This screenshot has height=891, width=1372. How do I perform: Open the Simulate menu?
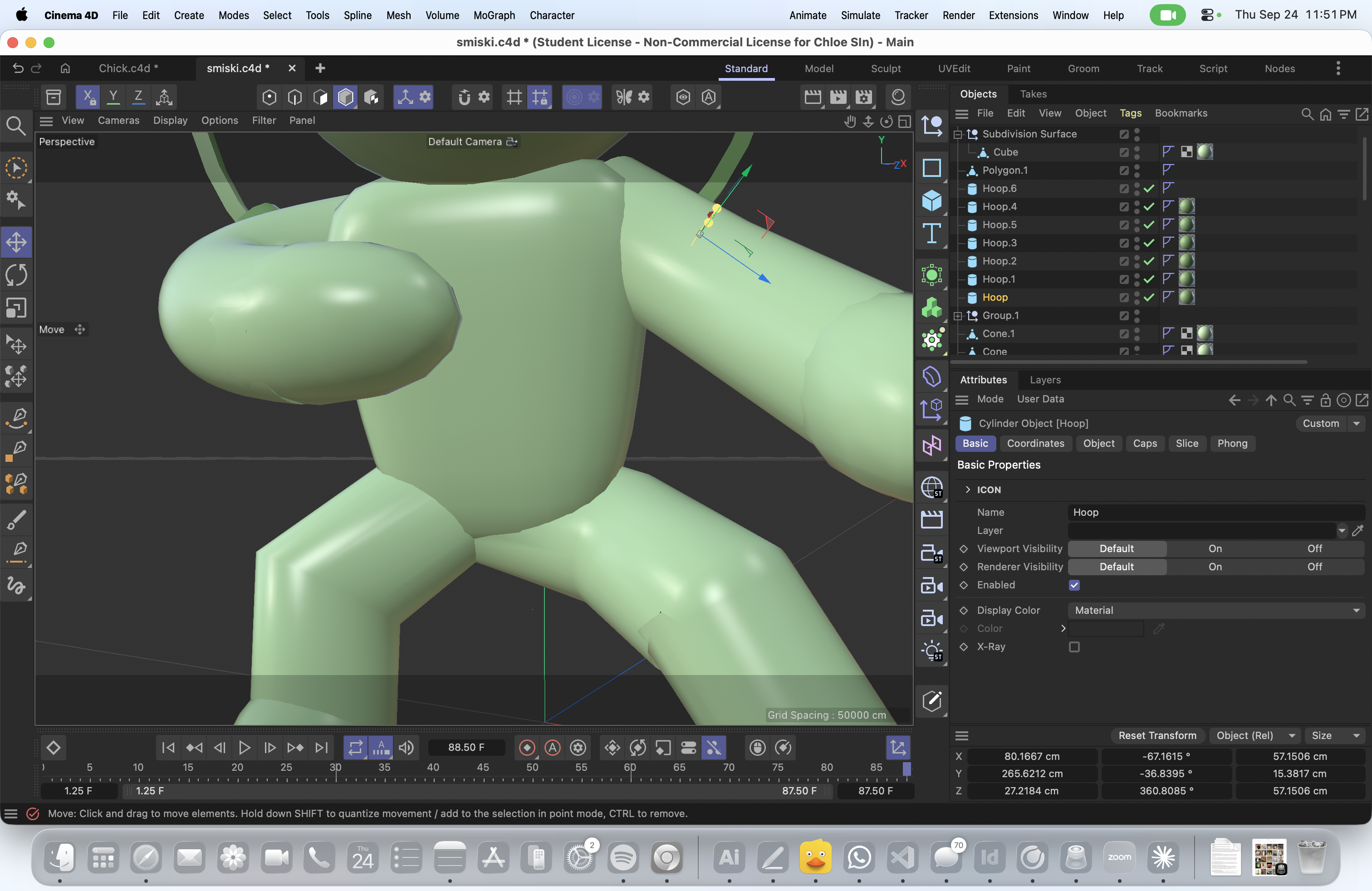[860, 15]
